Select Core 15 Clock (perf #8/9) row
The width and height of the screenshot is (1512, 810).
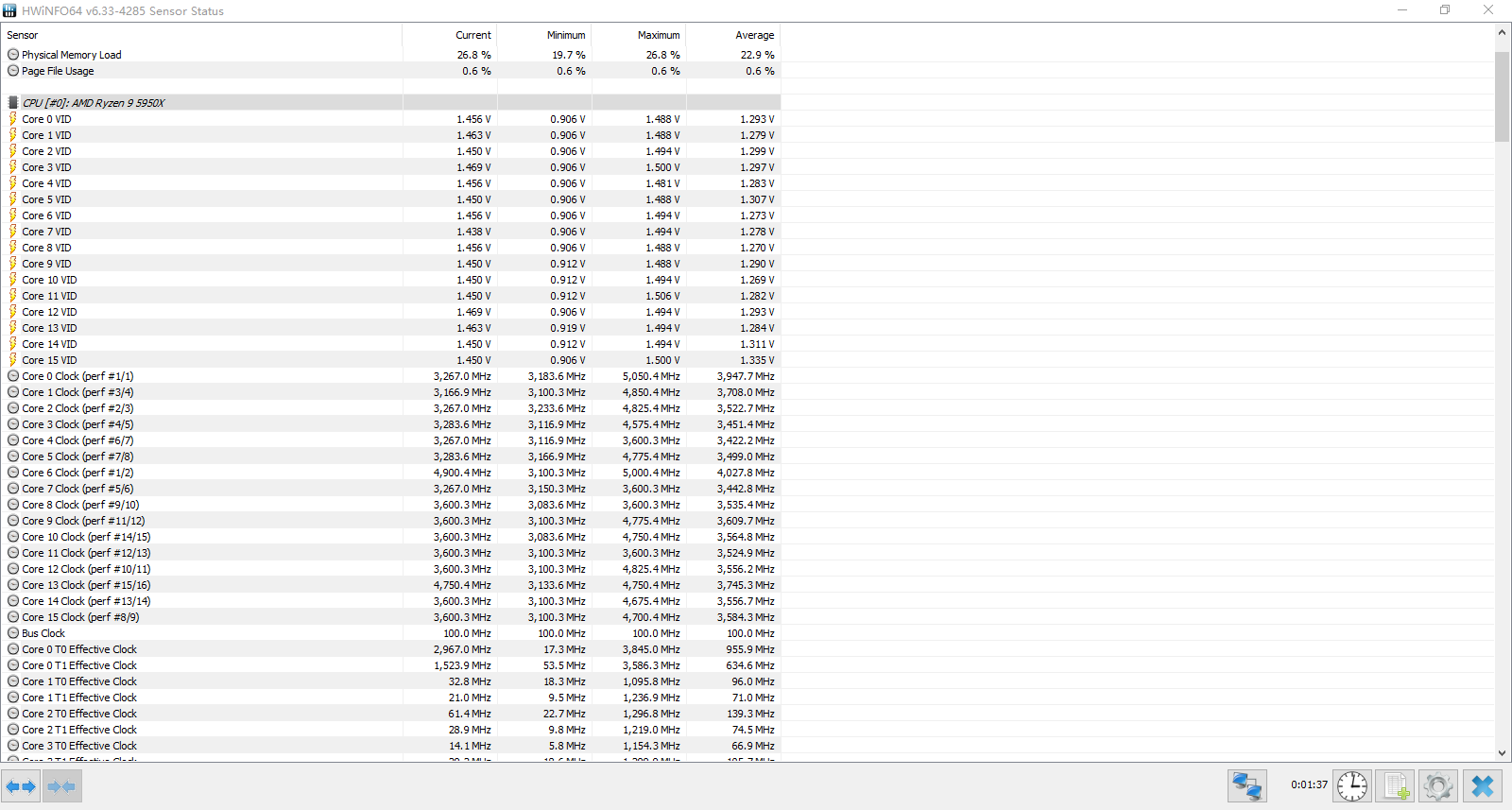pos(390,616)
